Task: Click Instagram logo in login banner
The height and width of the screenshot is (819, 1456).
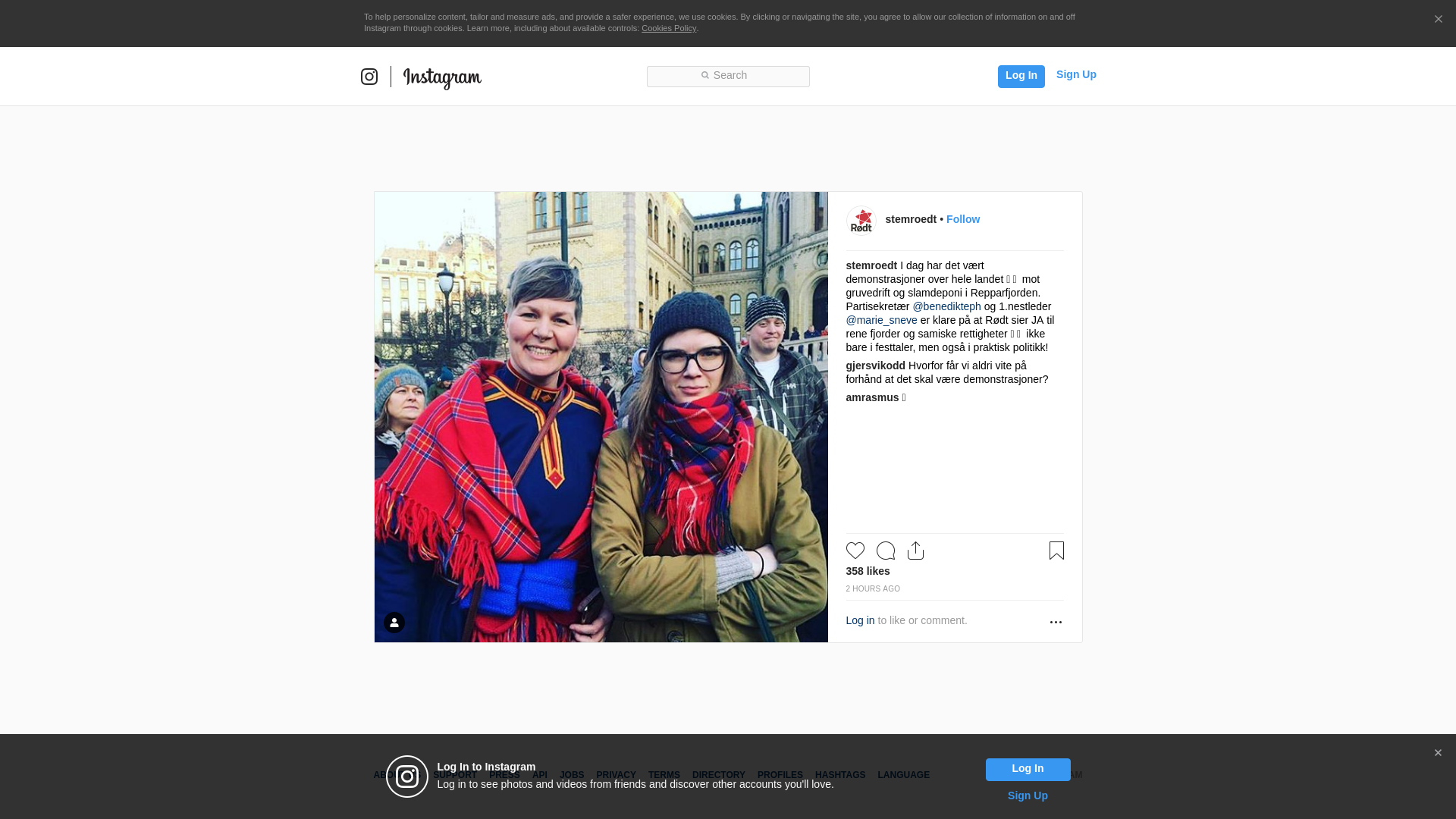Action: pyautogui.click(x=407, y=777)
